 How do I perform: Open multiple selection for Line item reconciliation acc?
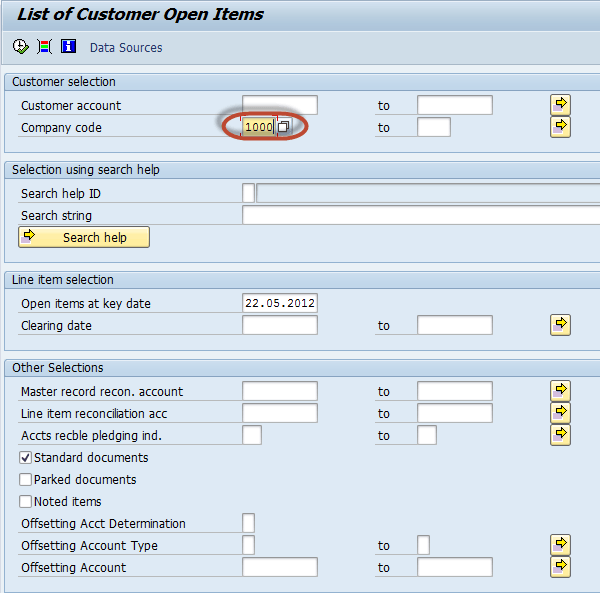(560, 412)
